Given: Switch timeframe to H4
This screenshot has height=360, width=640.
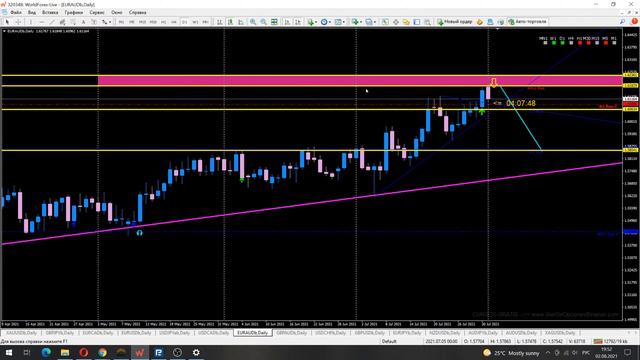Looking at the screenshot, I should [x=174, y=22].
